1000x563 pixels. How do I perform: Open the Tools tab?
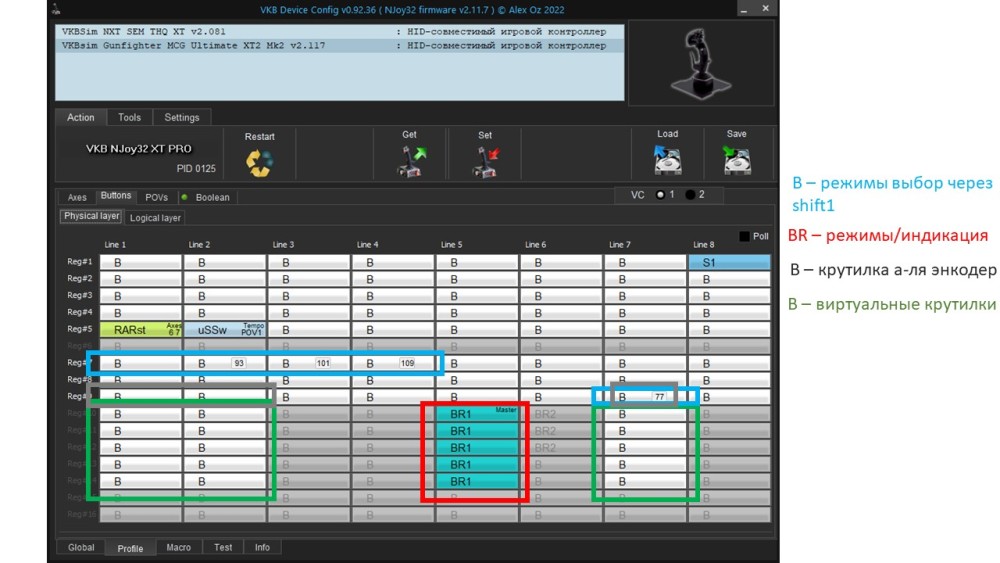[129, 117]
